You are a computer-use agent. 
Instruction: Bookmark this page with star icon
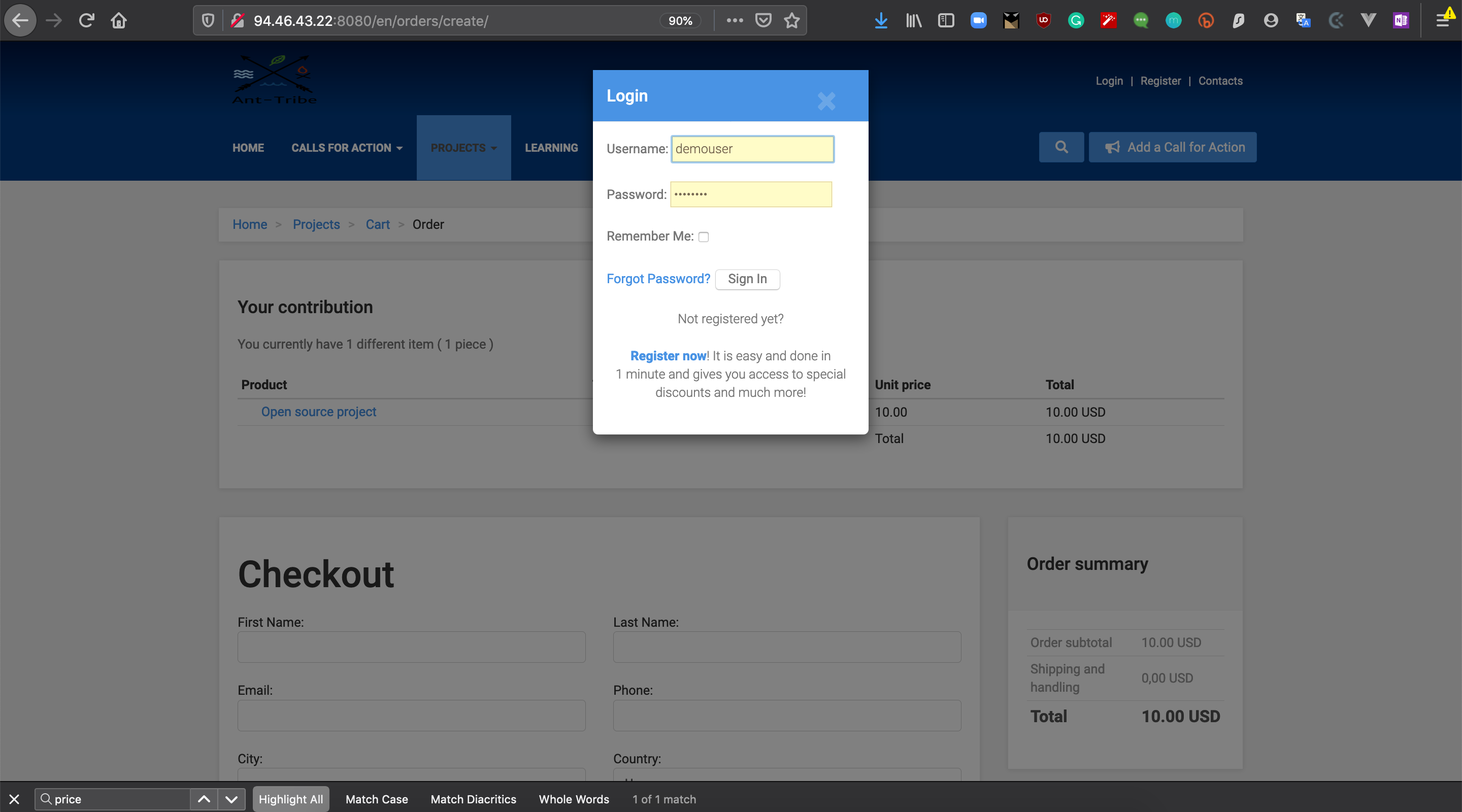coord(792,21)
